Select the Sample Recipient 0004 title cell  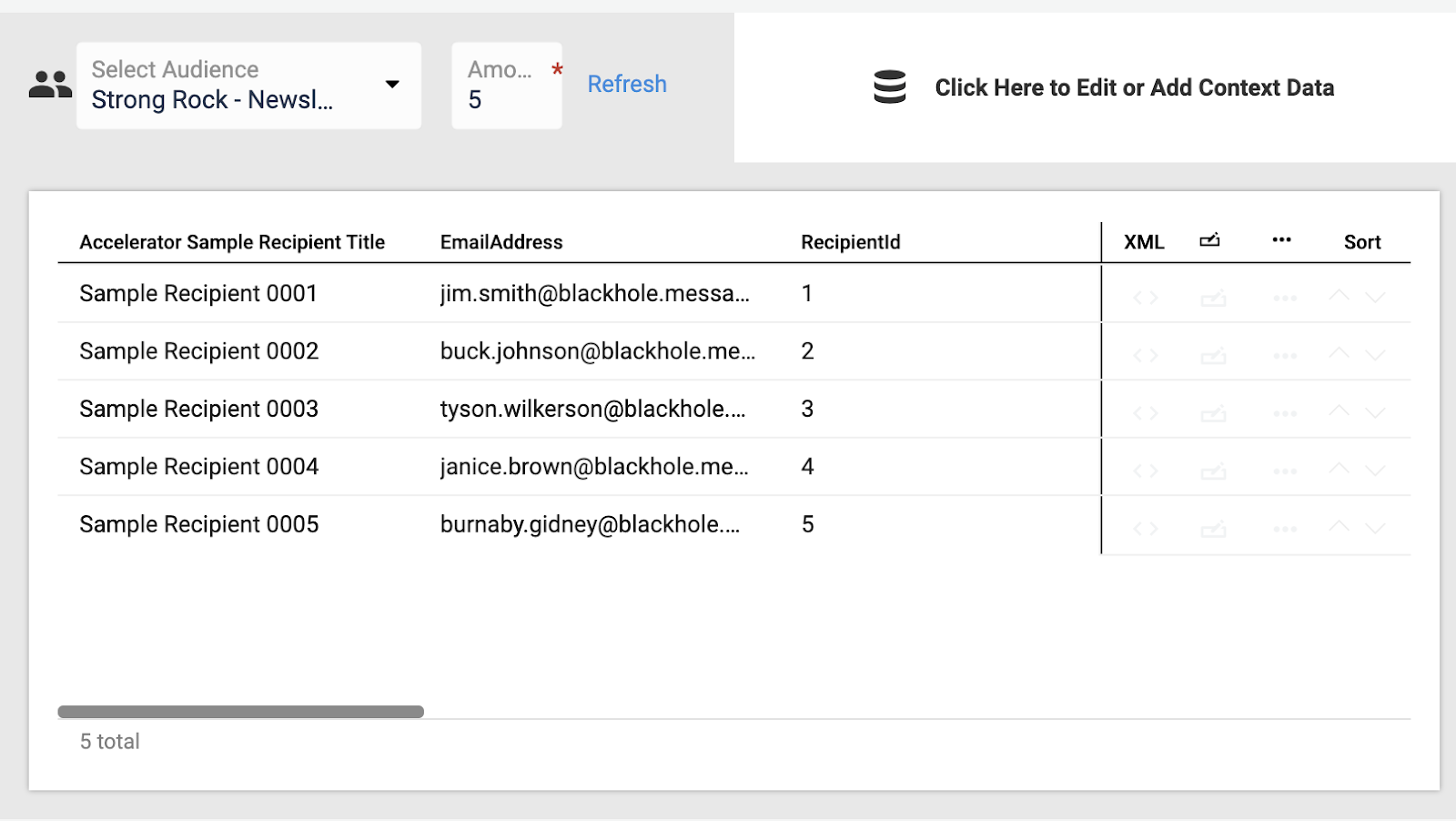[x=199, y=467]
